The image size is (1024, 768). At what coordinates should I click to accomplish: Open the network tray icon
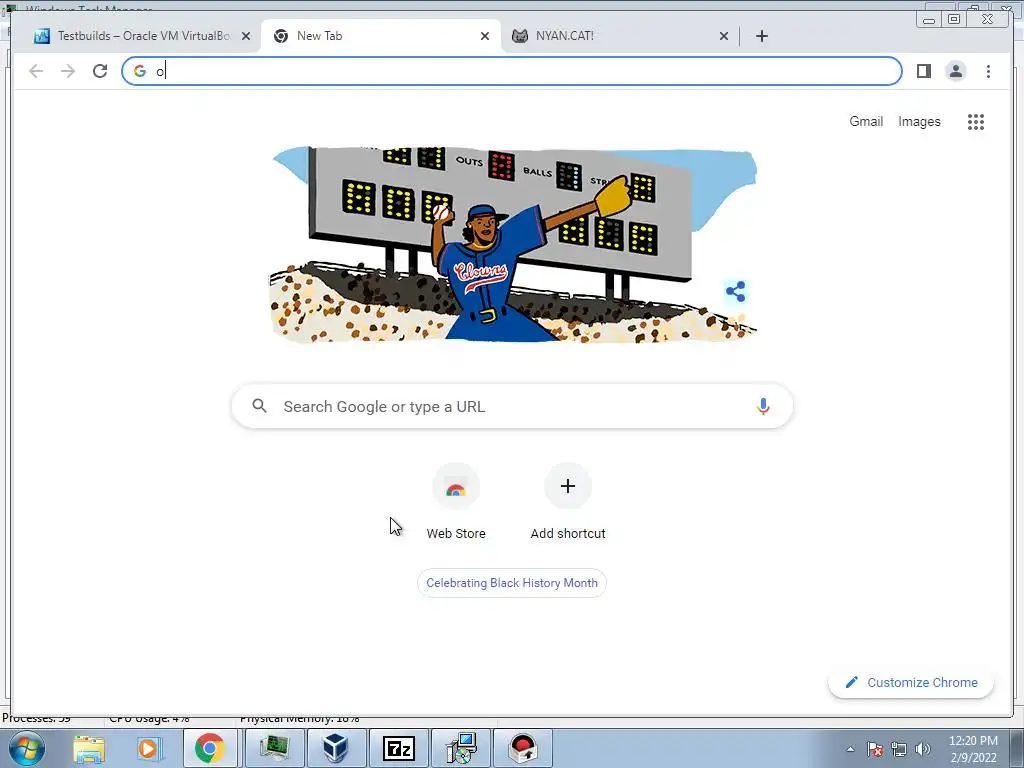click(899, 749)
